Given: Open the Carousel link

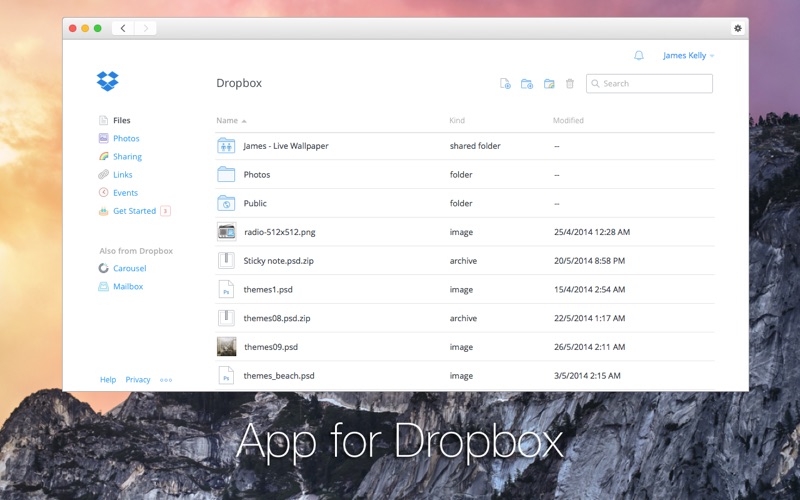Looking at the screenshot, I should pos(129,268).
